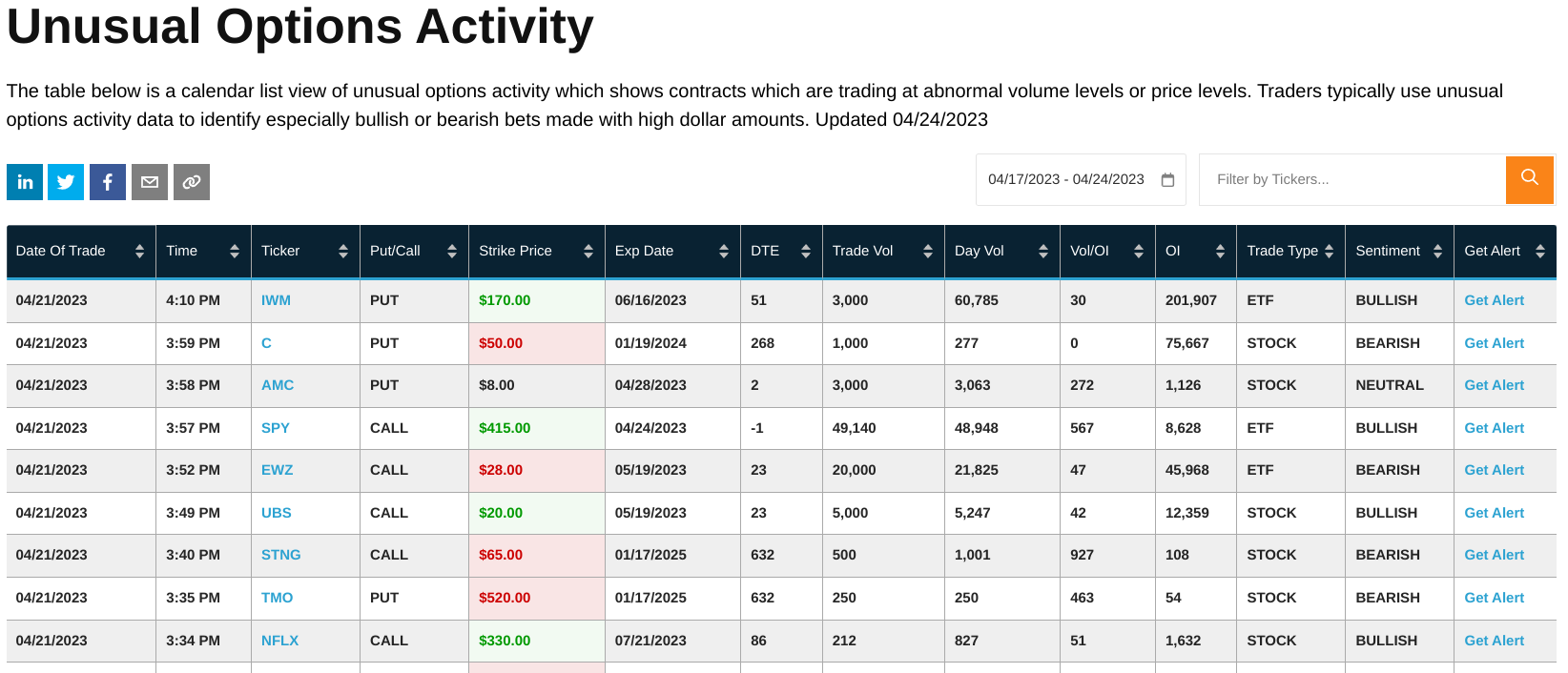Select the $415.00 strike price cell
Screen dimensions: 1568x673
537,428
